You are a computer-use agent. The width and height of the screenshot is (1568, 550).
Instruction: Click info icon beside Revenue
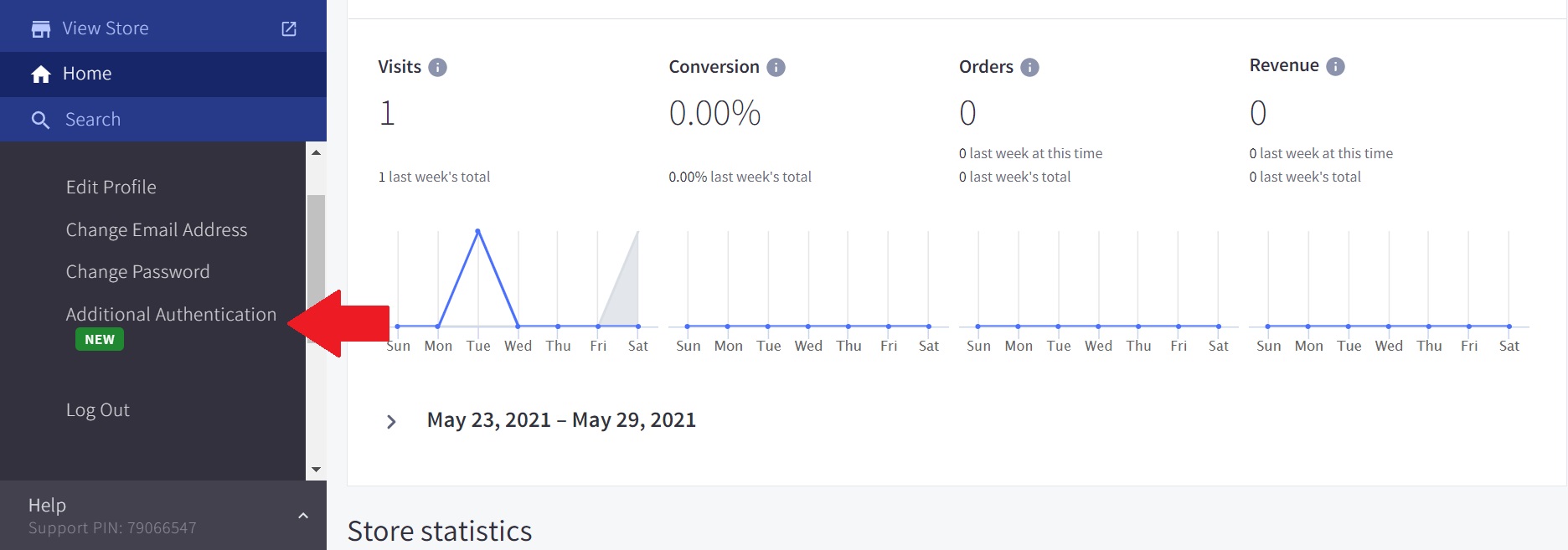pyautogui.click(x=1335, y=67)
